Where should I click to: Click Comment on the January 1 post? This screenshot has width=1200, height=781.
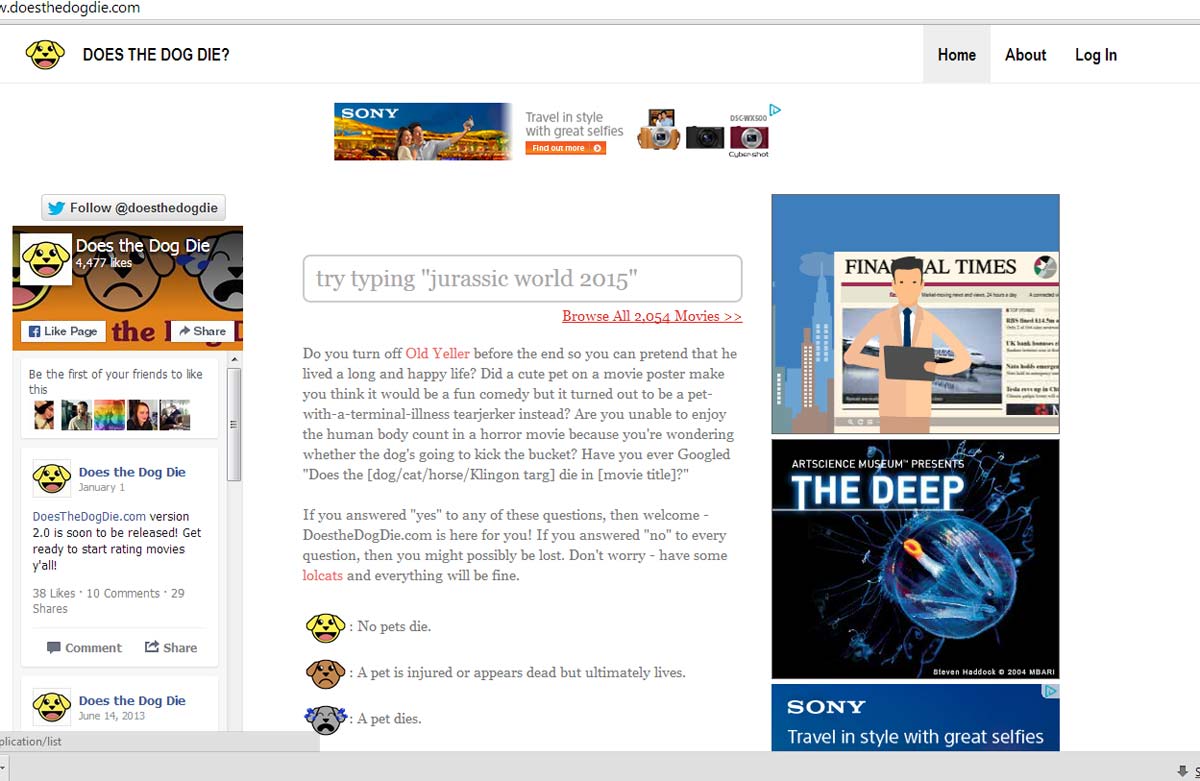pyautogui.click(x=84, y=648)
